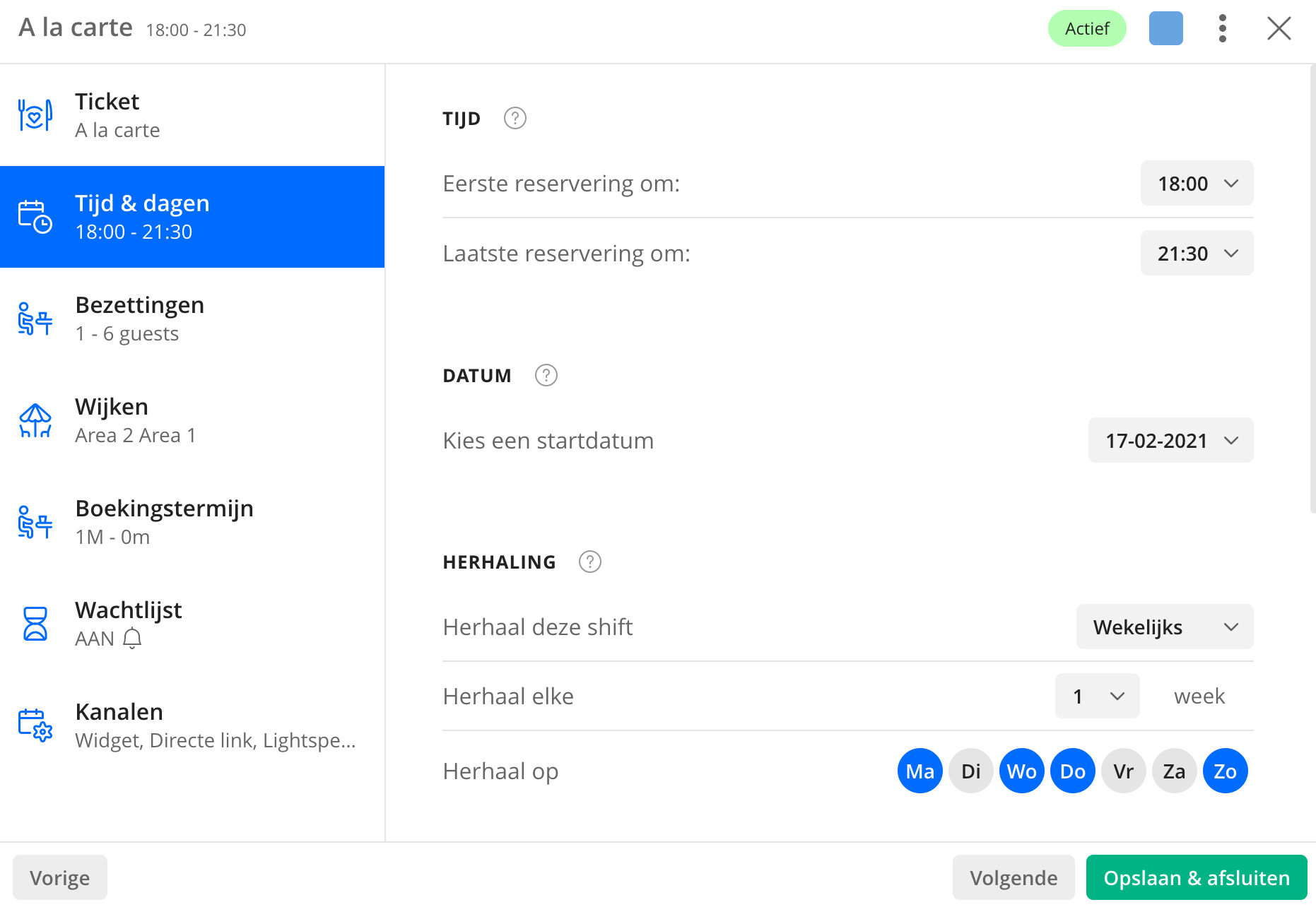Toggle the Za day button

(x=1175, y=771)
